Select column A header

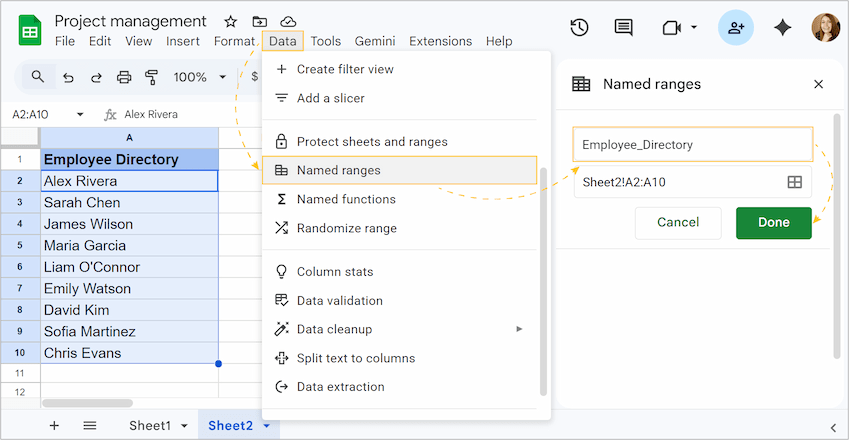coord(129,137)
